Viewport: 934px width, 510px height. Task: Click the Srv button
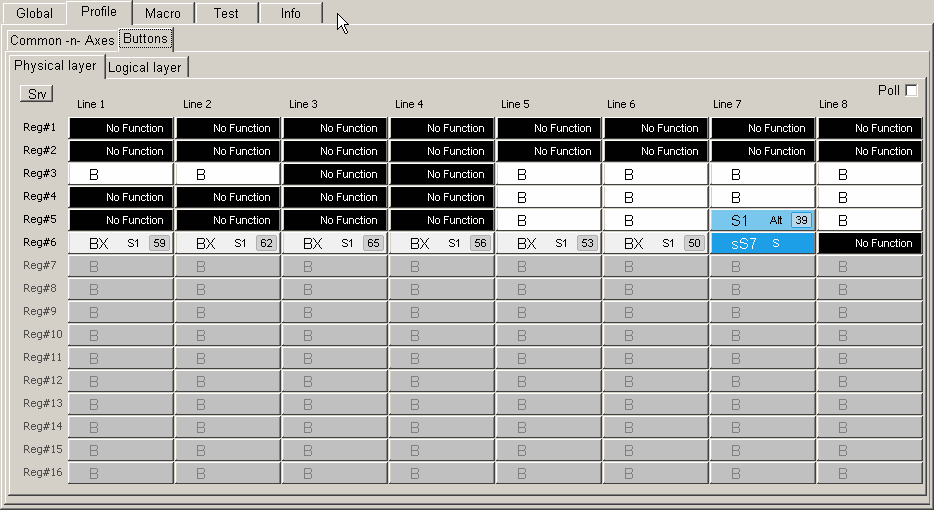(37, 94)
